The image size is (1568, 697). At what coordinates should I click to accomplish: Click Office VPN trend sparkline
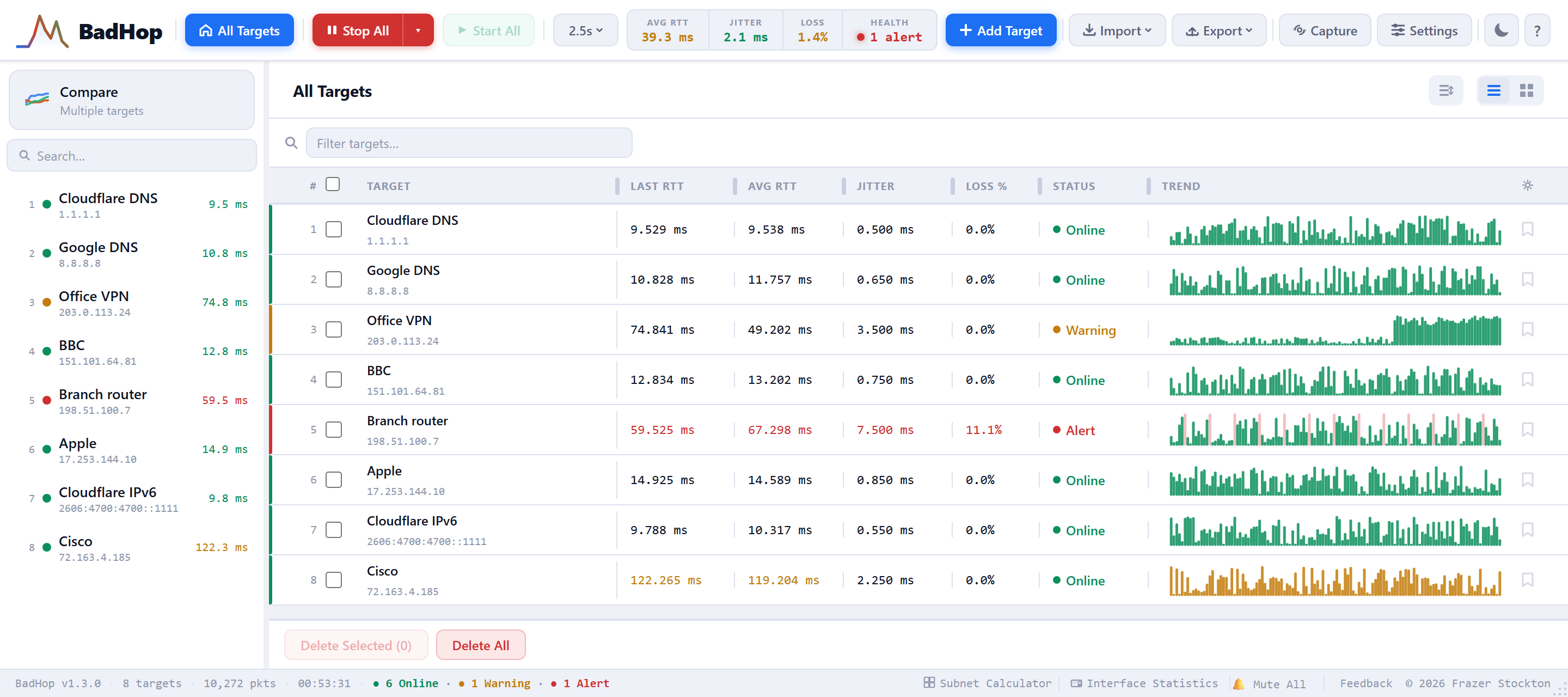[1334, 330]
